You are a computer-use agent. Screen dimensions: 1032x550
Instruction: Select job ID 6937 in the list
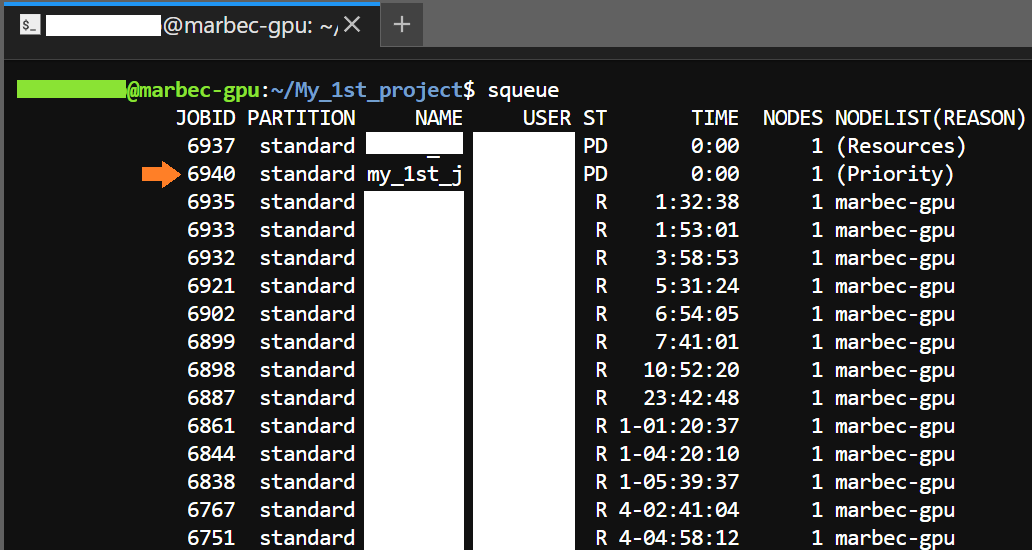(x=211, y=146)
